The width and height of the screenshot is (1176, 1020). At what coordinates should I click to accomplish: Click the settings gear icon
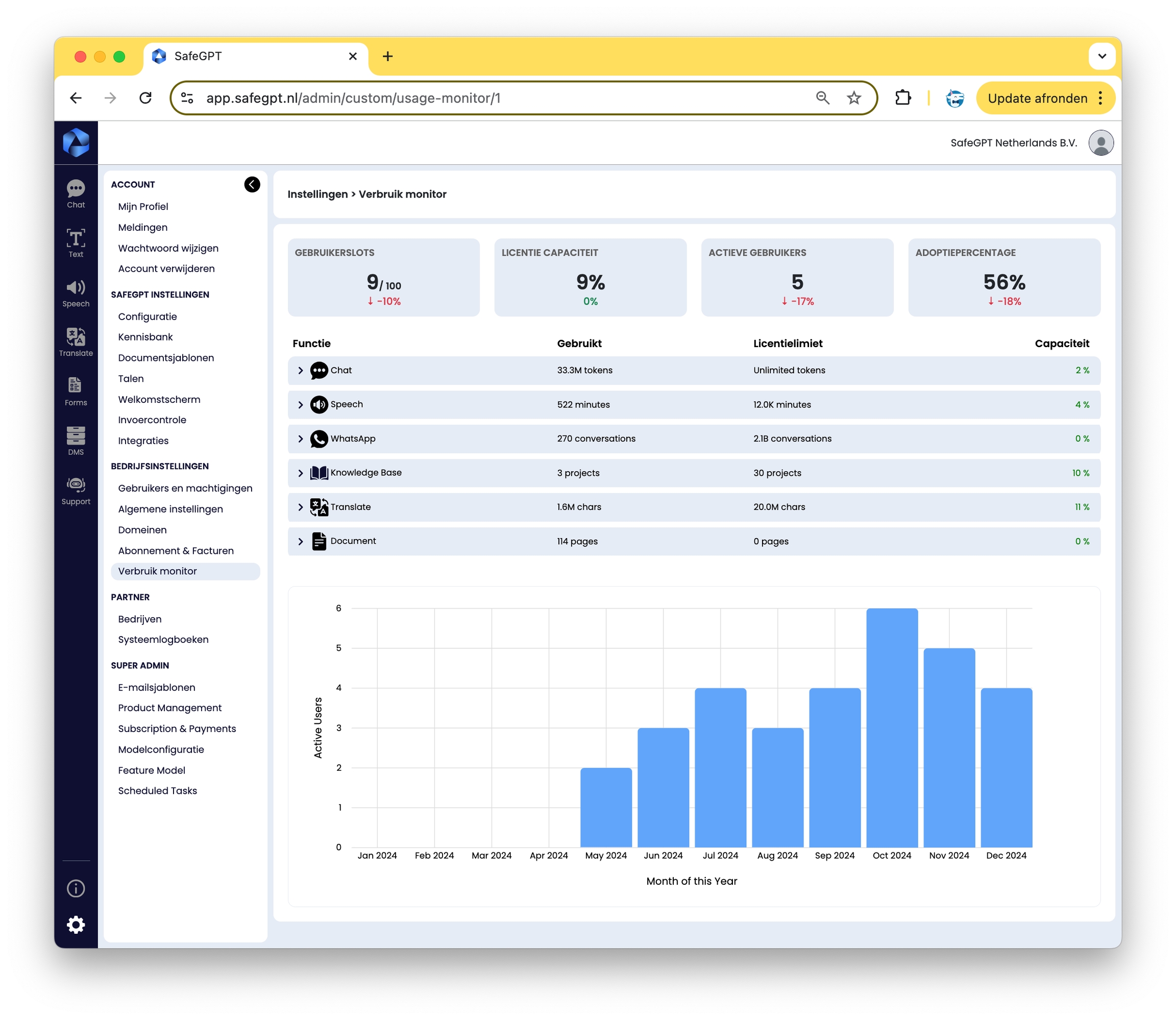click(76, 924)
